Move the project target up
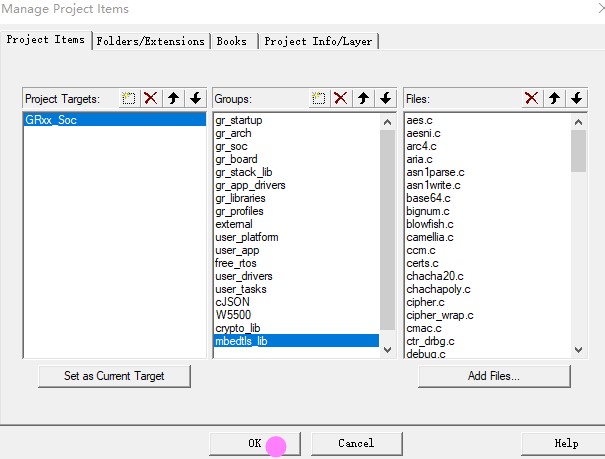605x459 pixels. point(174,98)
